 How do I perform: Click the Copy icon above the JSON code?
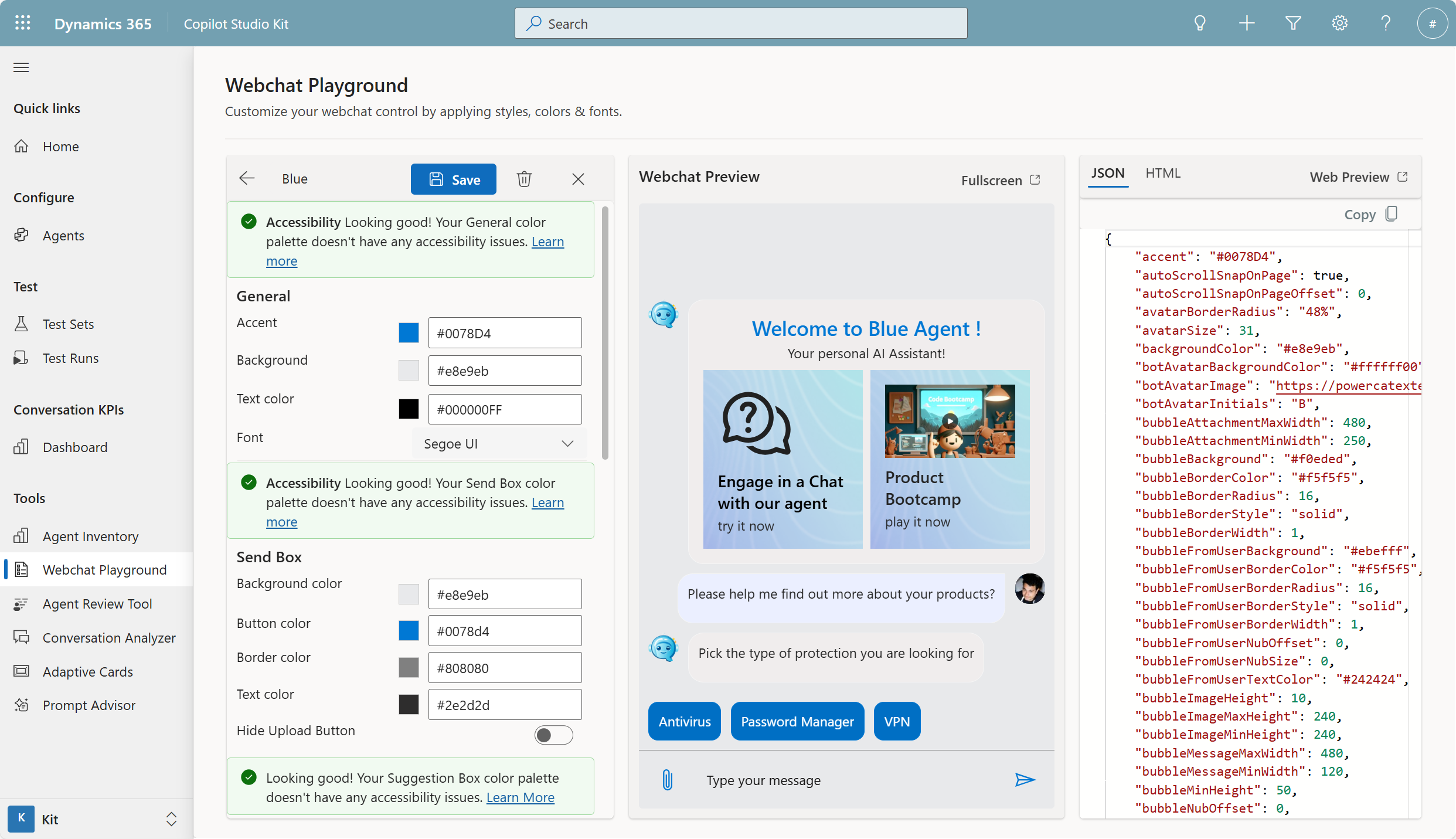pyautogui.click(x=1392, y=214)
